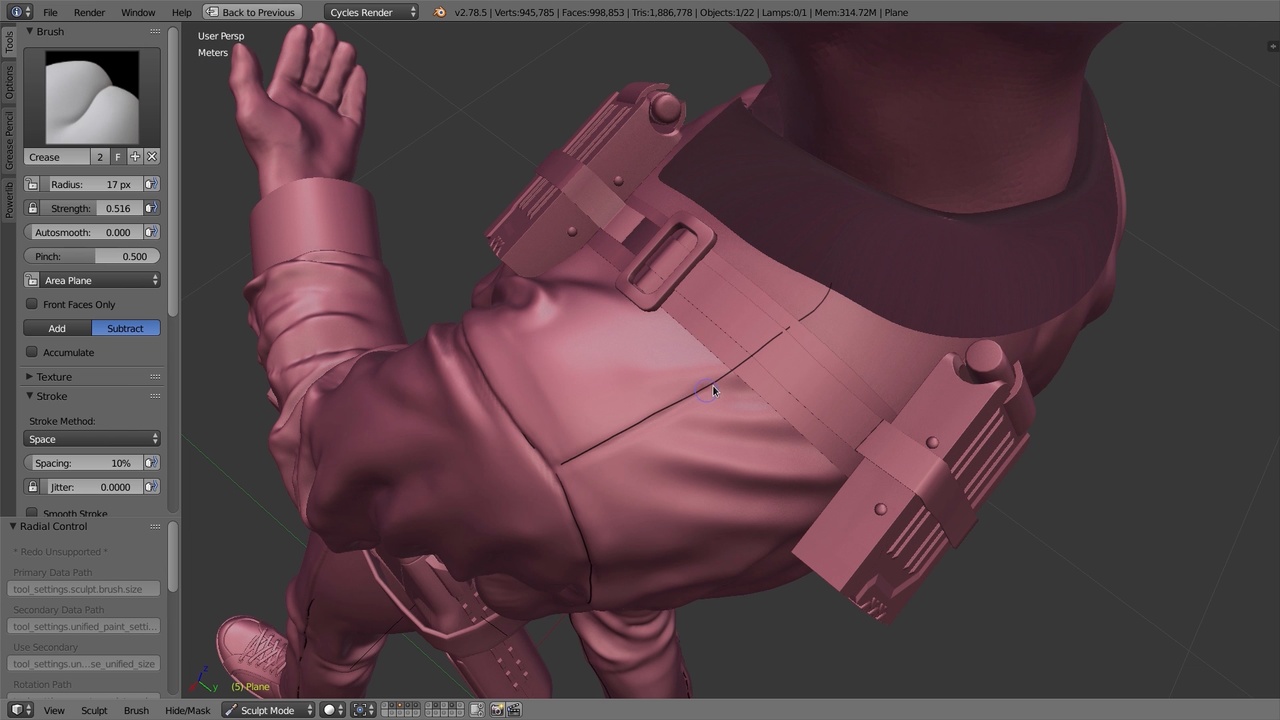
Task: Click the Use Secondary field
Action: pos(84,664)
